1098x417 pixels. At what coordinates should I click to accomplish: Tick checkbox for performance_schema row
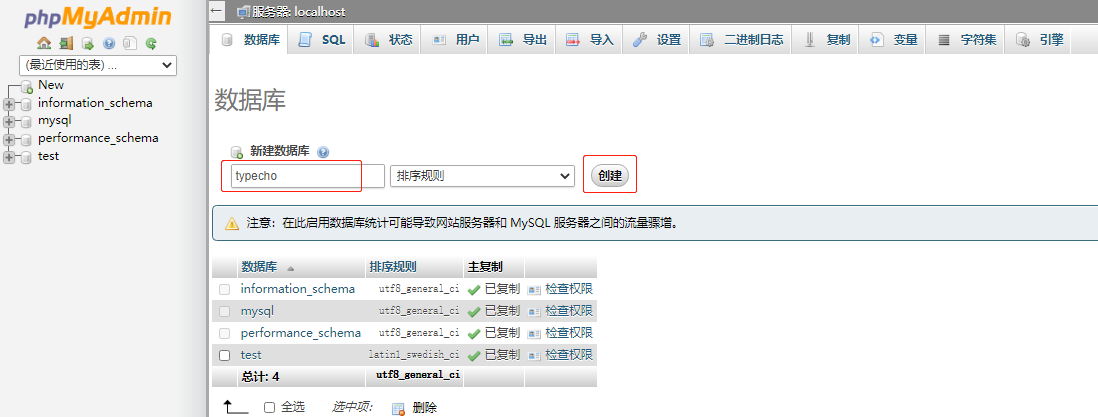click(225, 333)
